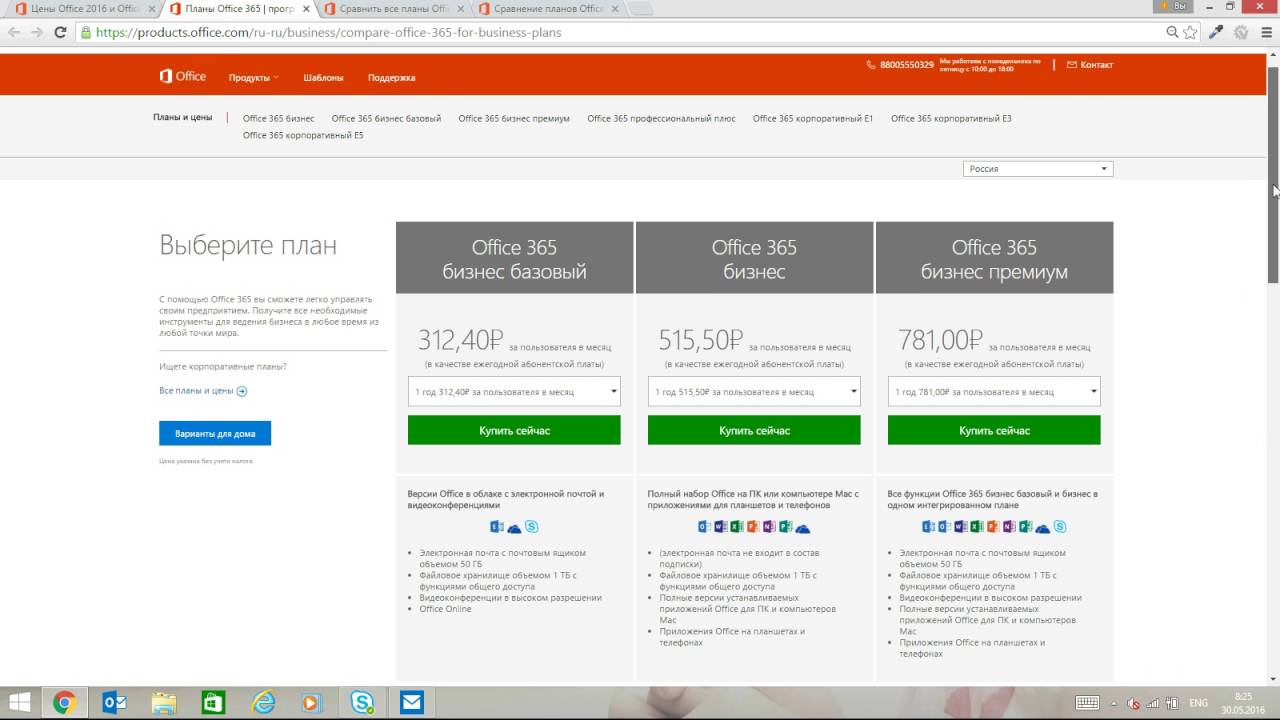Click the envelope icon beside Контакт

point(1072,65)
